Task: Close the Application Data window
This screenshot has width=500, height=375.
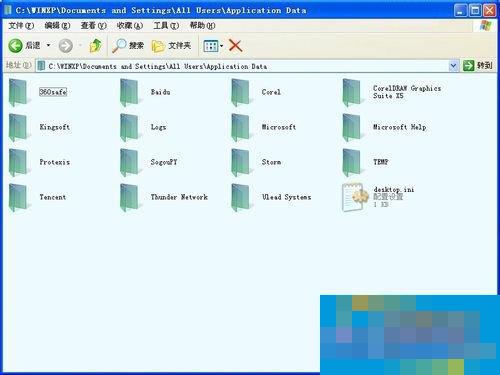Action: click(490, 10)
